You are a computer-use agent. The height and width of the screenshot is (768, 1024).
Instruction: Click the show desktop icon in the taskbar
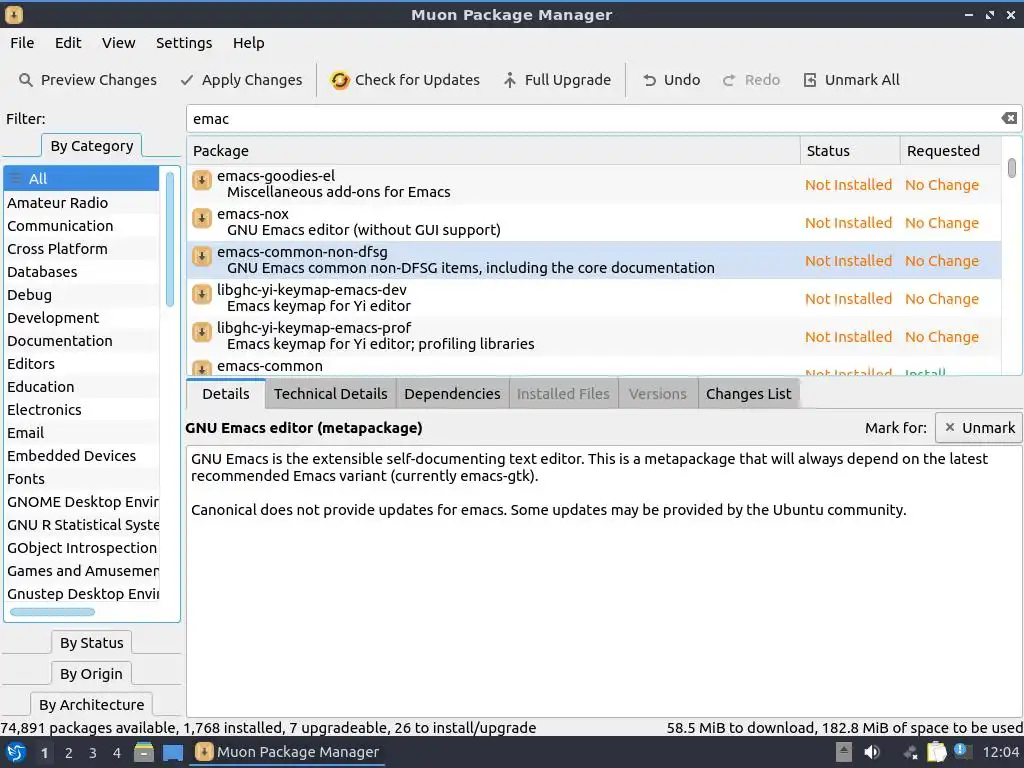(x=173, y=752)
